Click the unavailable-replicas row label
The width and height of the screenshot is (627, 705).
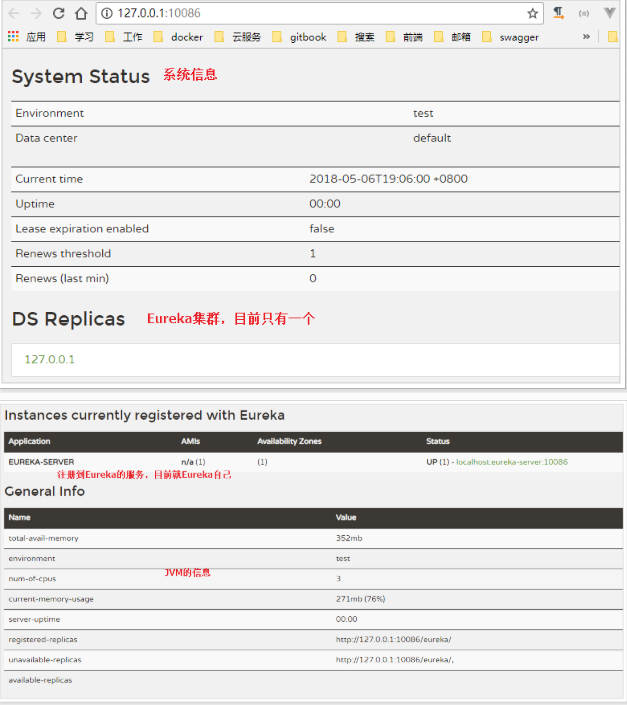point(45,660)
